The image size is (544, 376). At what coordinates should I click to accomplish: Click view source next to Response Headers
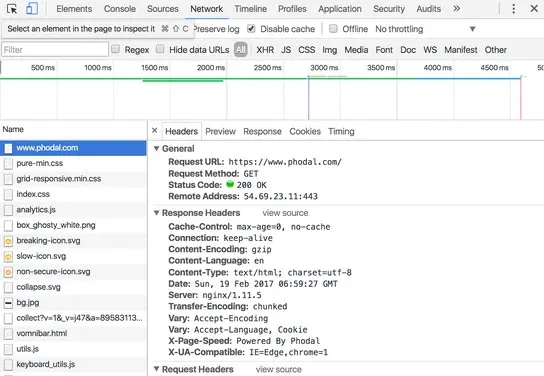[285, 213]
